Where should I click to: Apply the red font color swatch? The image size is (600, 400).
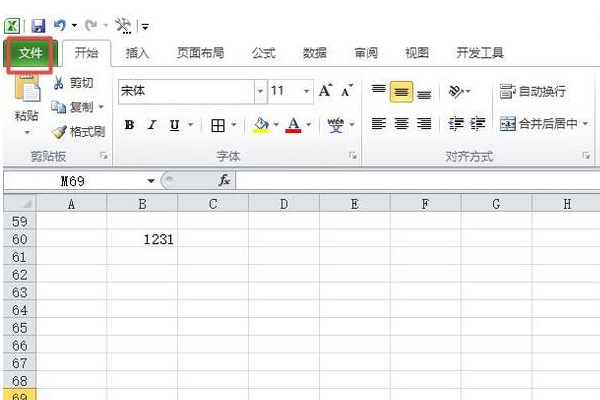pos(293,125)
